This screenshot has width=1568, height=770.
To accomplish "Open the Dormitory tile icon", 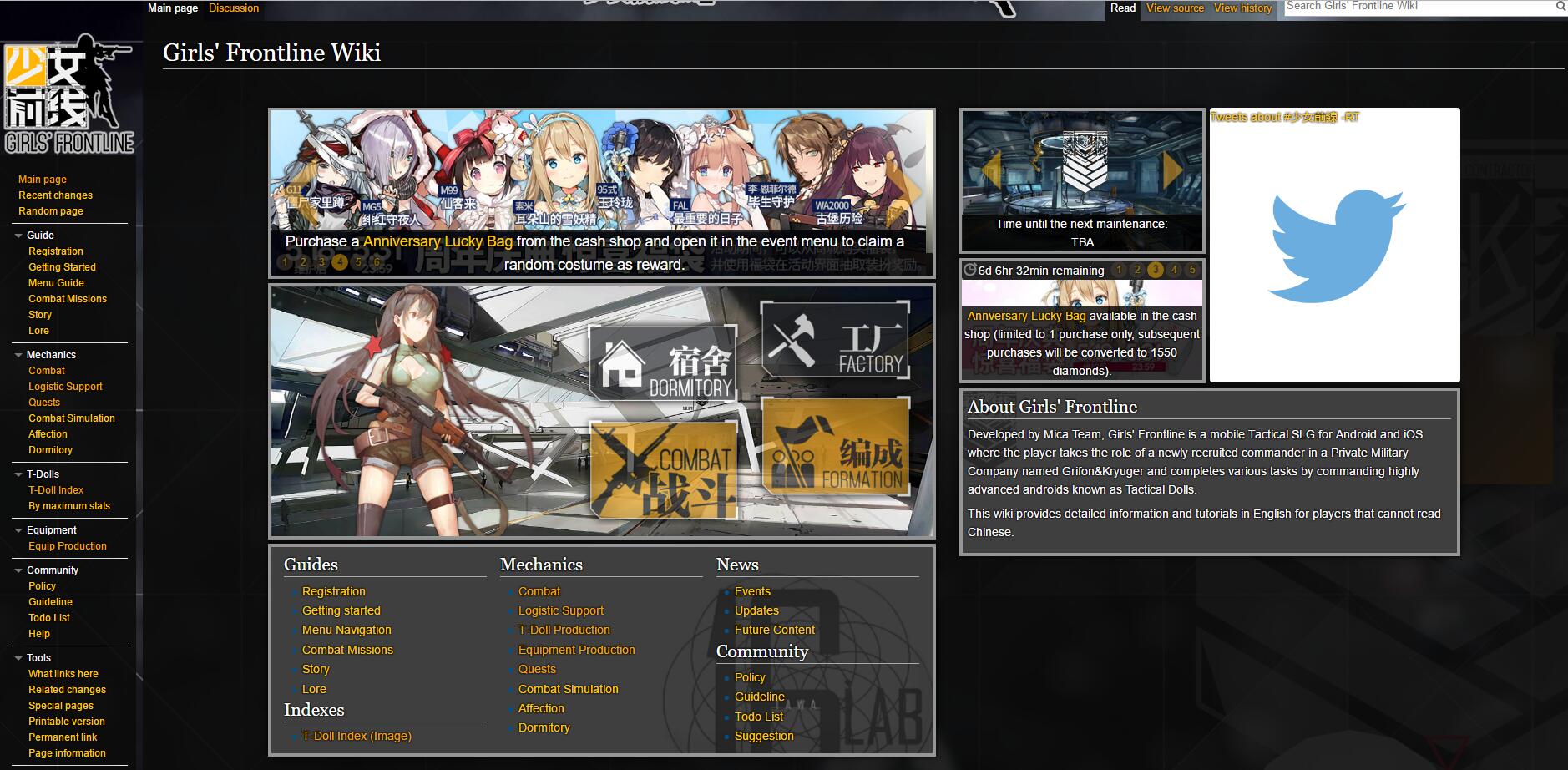I will (664, 365).
